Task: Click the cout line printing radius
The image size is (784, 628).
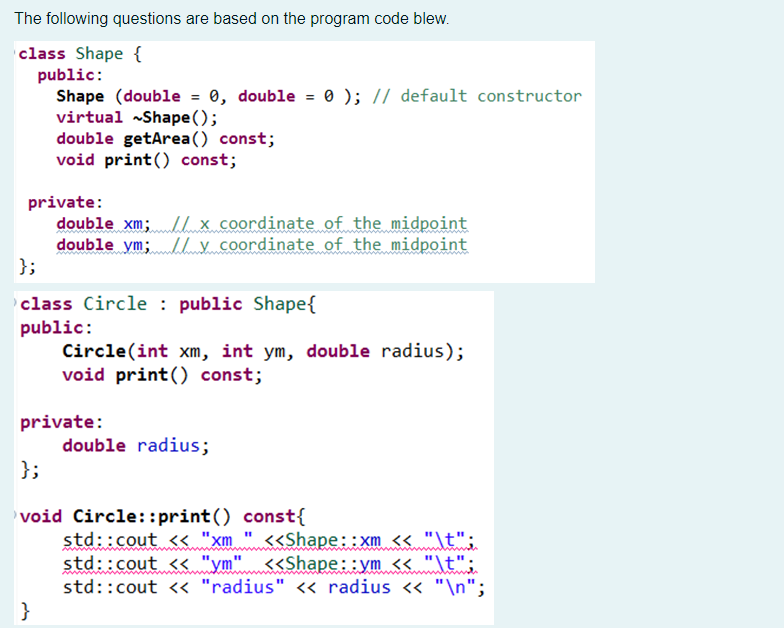Action: 274,587
